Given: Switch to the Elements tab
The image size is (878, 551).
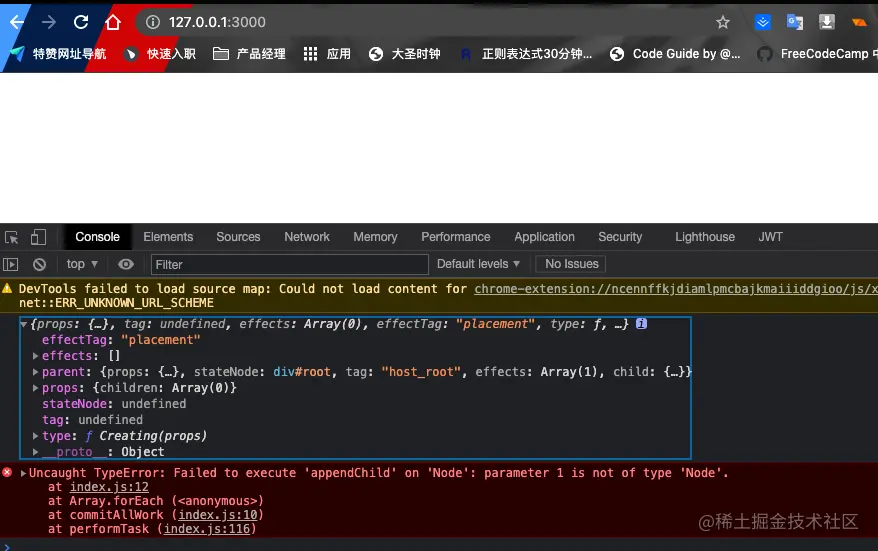Looking at the screenshot, I should pyautogui.click(x=168, y=237).
